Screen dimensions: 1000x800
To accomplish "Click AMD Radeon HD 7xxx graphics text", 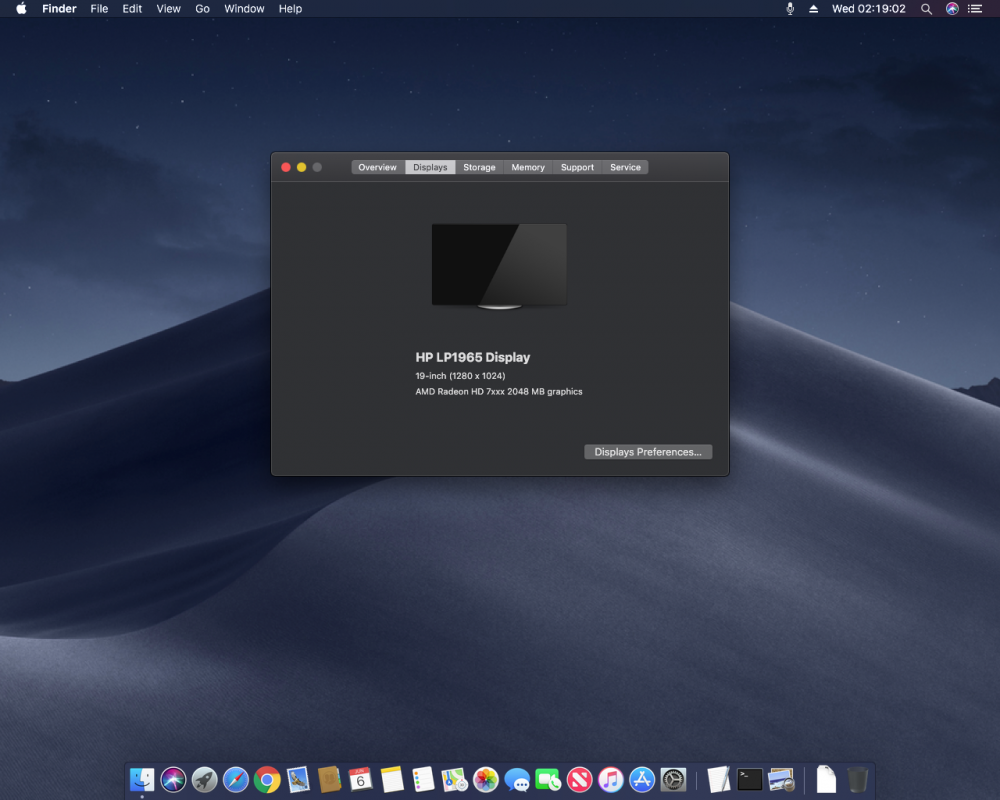I will pos(499,392).
